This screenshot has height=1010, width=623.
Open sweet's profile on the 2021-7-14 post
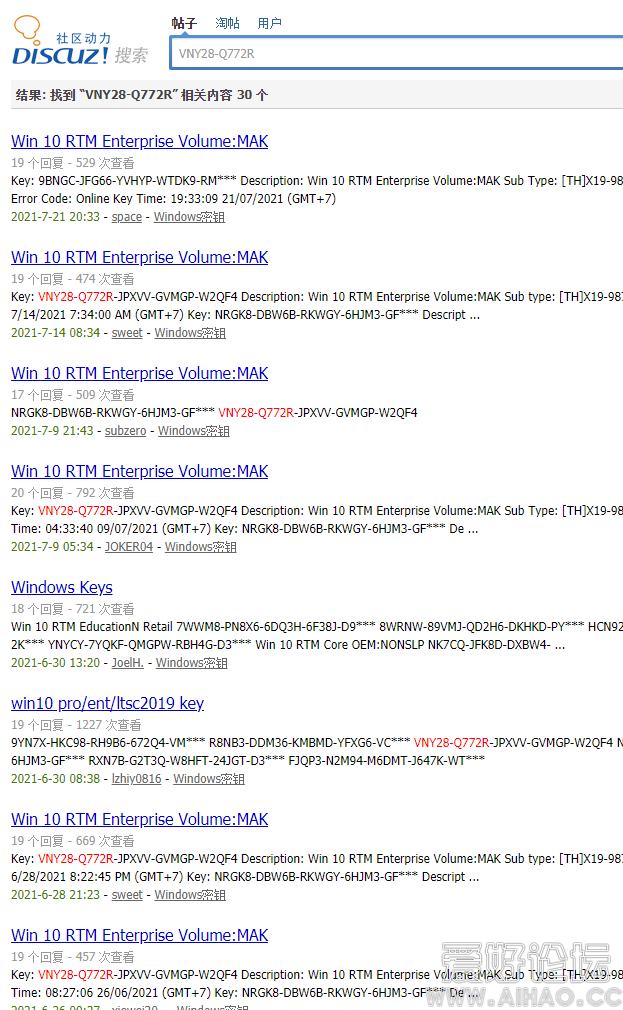(127, 333)
